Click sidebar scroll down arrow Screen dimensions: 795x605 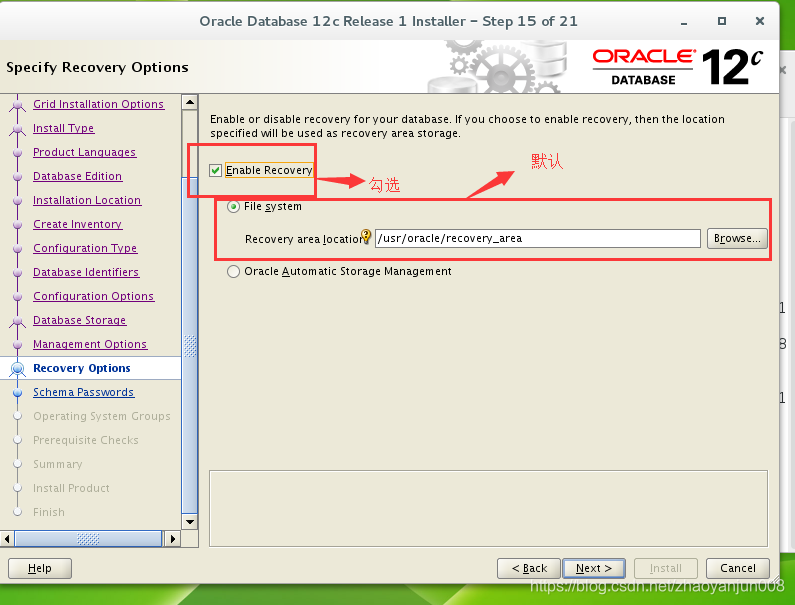click(x=190, y=521)
